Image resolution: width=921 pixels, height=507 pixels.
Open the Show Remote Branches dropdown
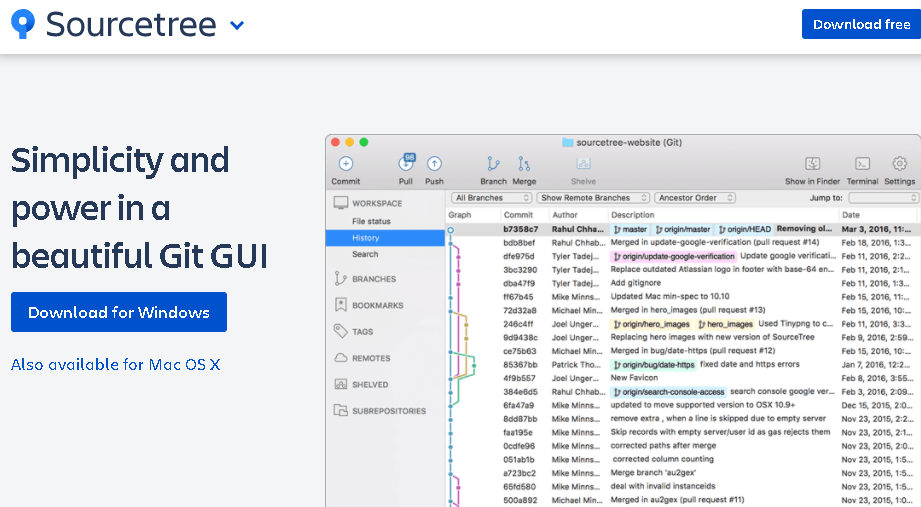[593, 198]
